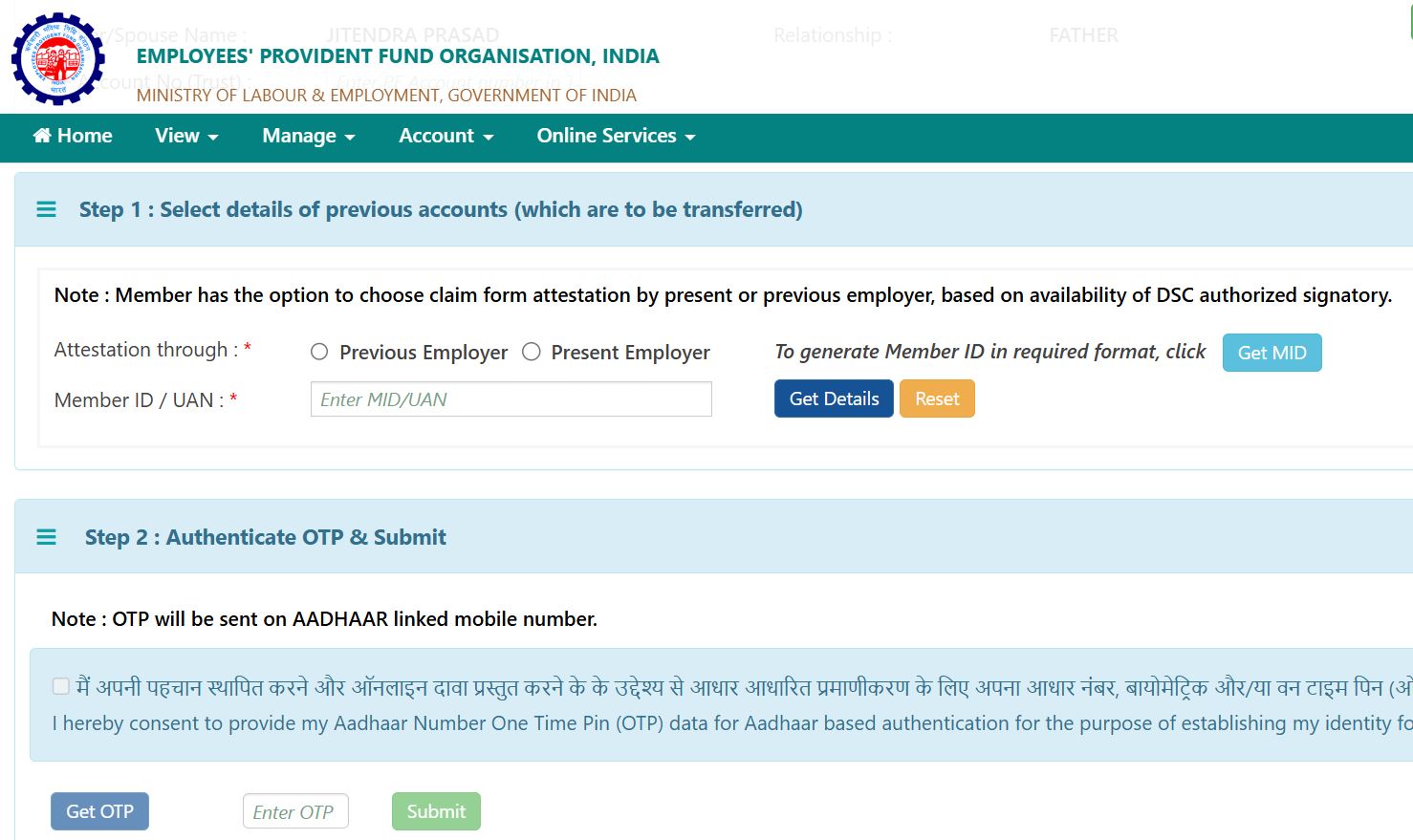Click 'MINISTRY OF LABOUR & EMPLOYMENT' subtitle
1413x840 pixels.
coord(386,96)
